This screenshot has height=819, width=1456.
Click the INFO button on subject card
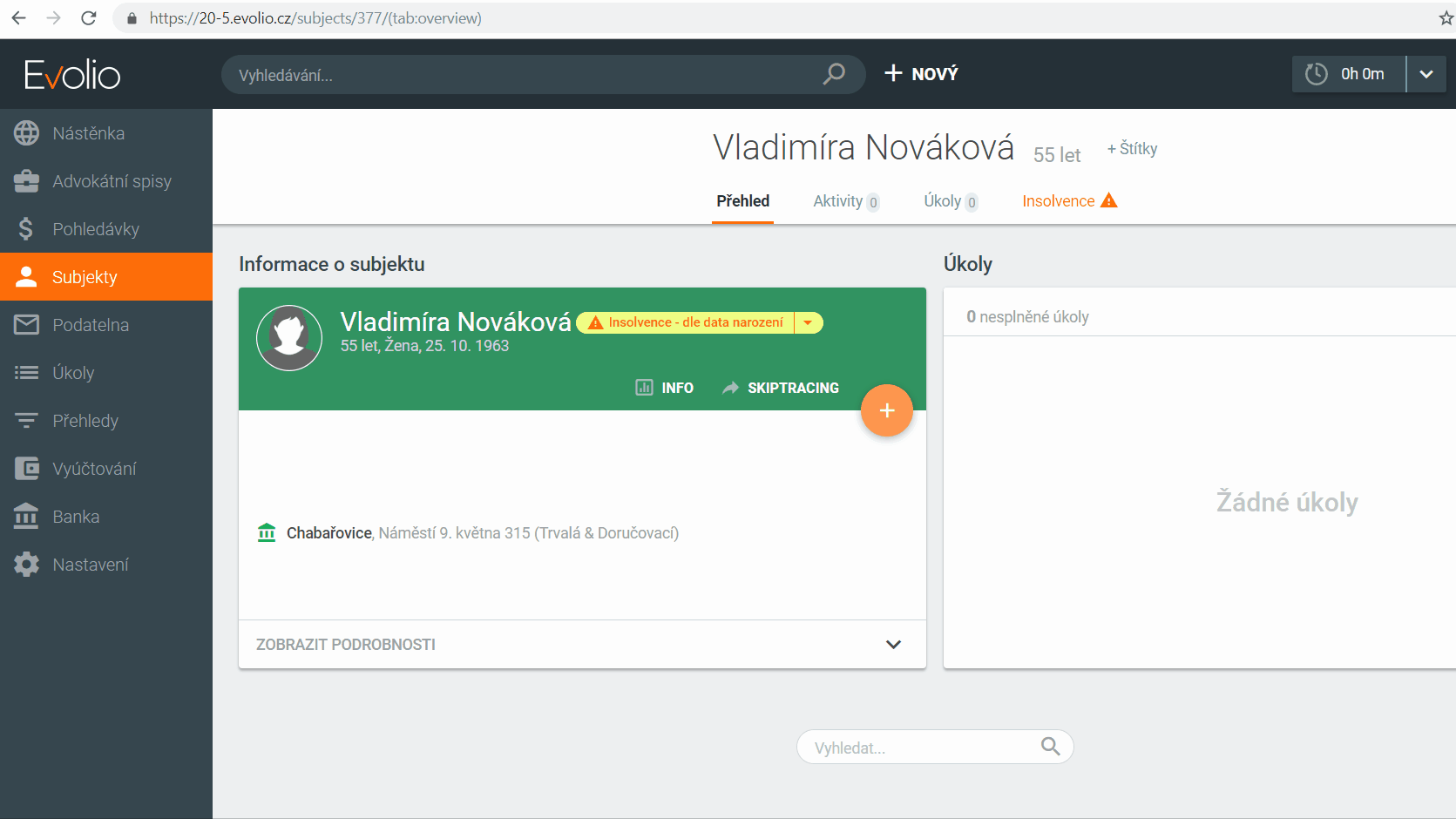[665, 388]
